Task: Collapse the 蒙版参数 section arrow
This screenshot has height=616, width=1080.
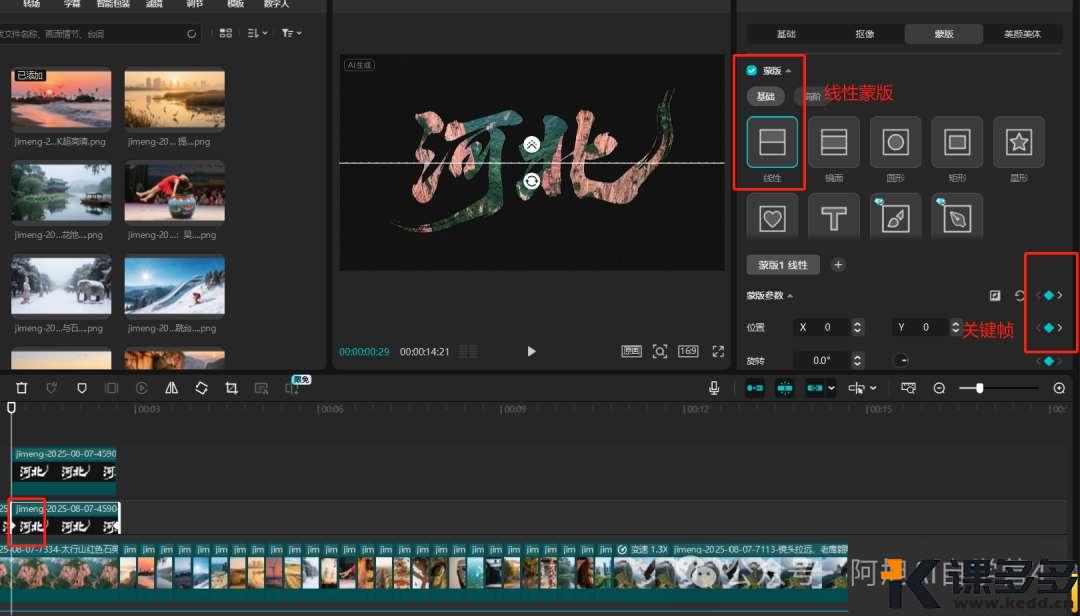Action: pos(790,296)
